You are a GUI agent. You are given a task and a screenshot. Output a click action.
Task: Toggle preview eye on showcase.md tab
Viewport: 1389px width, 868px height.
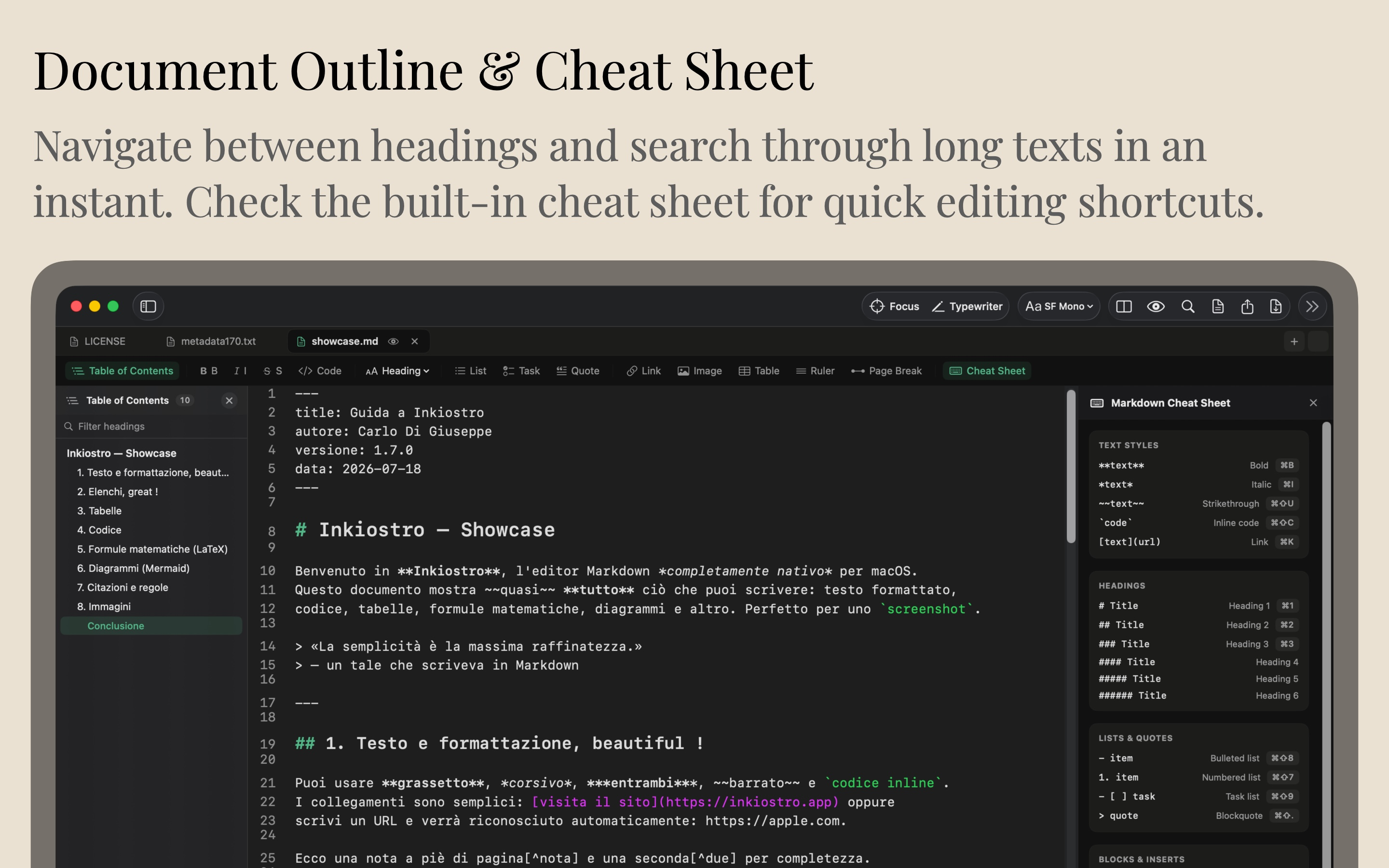coord(393,341)
